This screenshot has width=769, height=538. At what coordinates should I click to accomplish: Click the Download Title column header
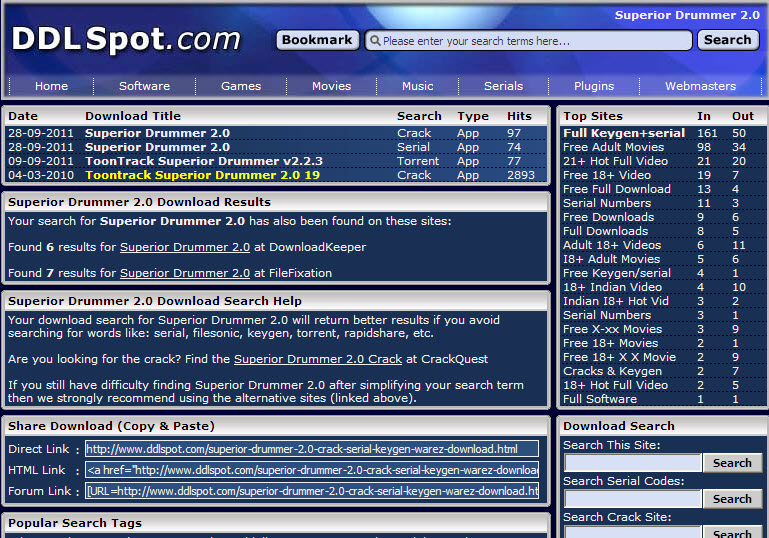click(x=133, y=116)
